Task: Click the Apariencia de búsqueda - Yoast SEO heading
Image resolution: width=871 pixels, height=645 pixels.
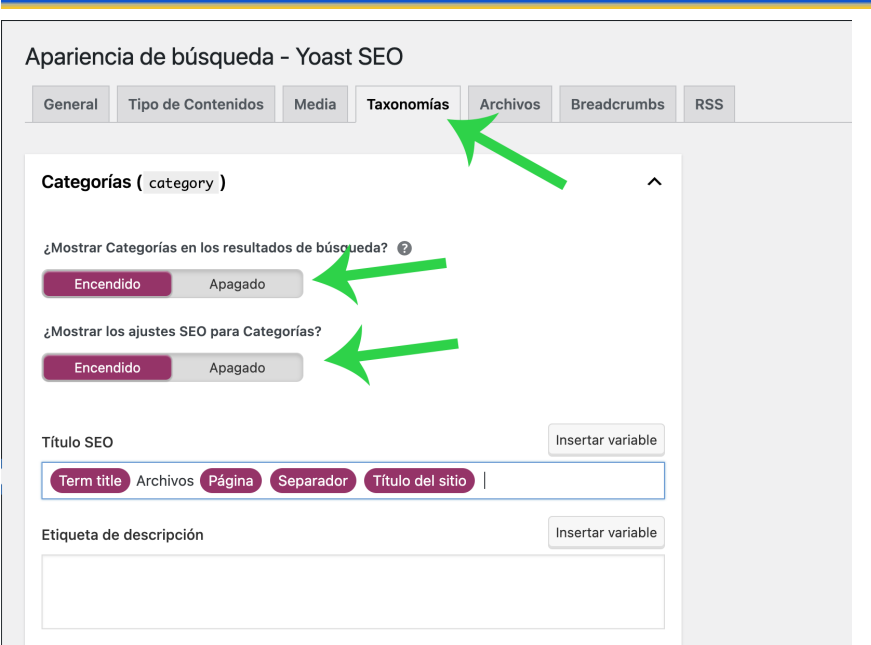Action: point(214,57)
